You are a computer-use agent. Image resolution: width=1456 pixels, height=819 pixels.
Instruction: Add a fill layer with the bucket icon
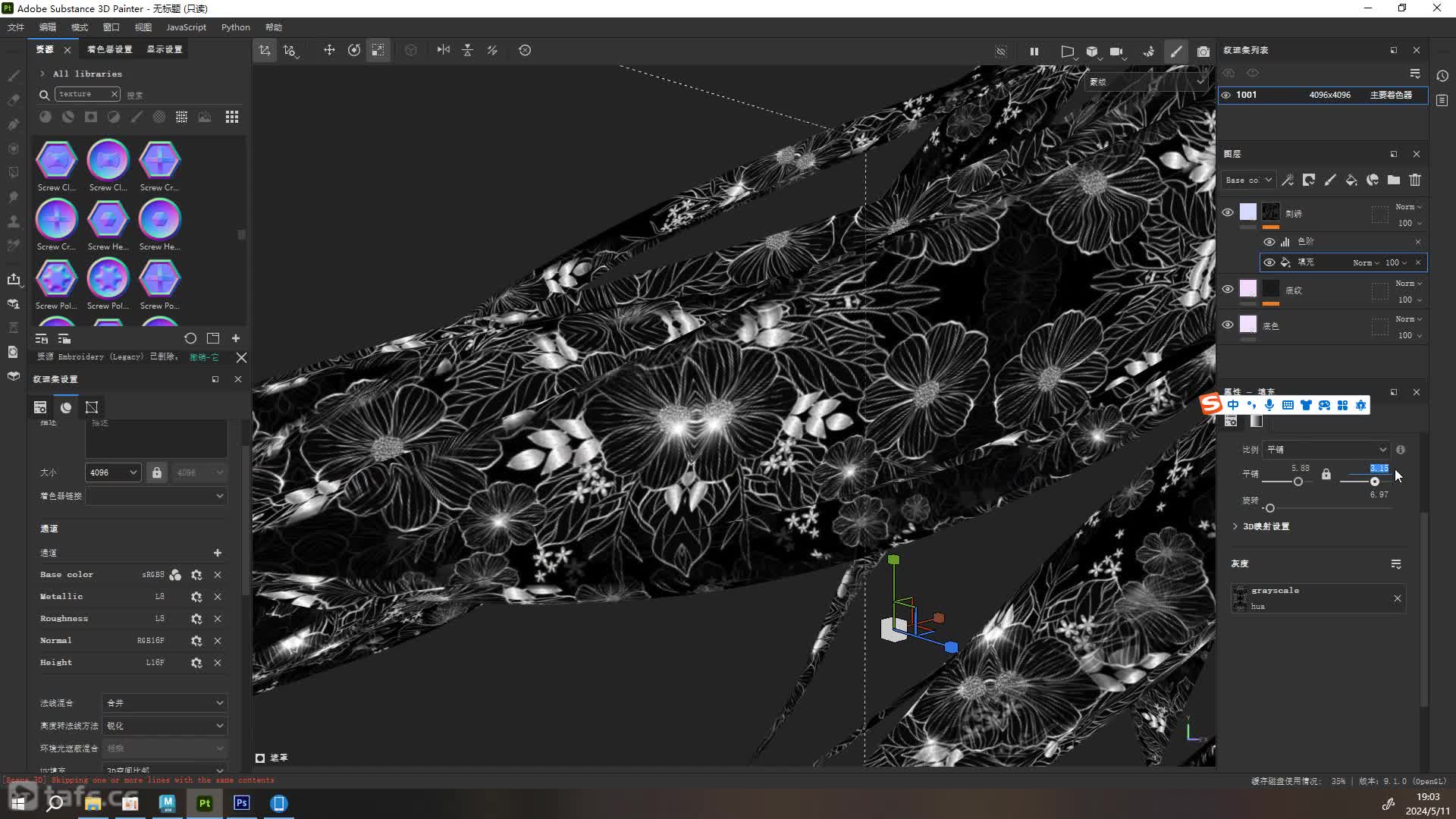click(1351, 180)
